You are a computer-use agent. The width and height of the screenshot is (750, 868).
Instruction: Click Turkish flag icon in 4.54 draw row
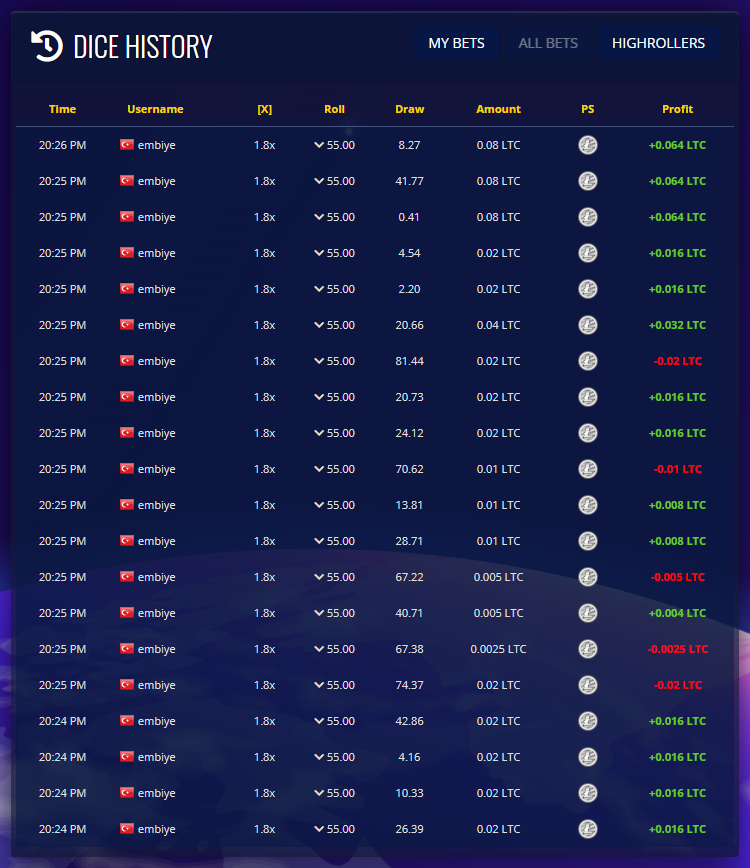point(127,252)
